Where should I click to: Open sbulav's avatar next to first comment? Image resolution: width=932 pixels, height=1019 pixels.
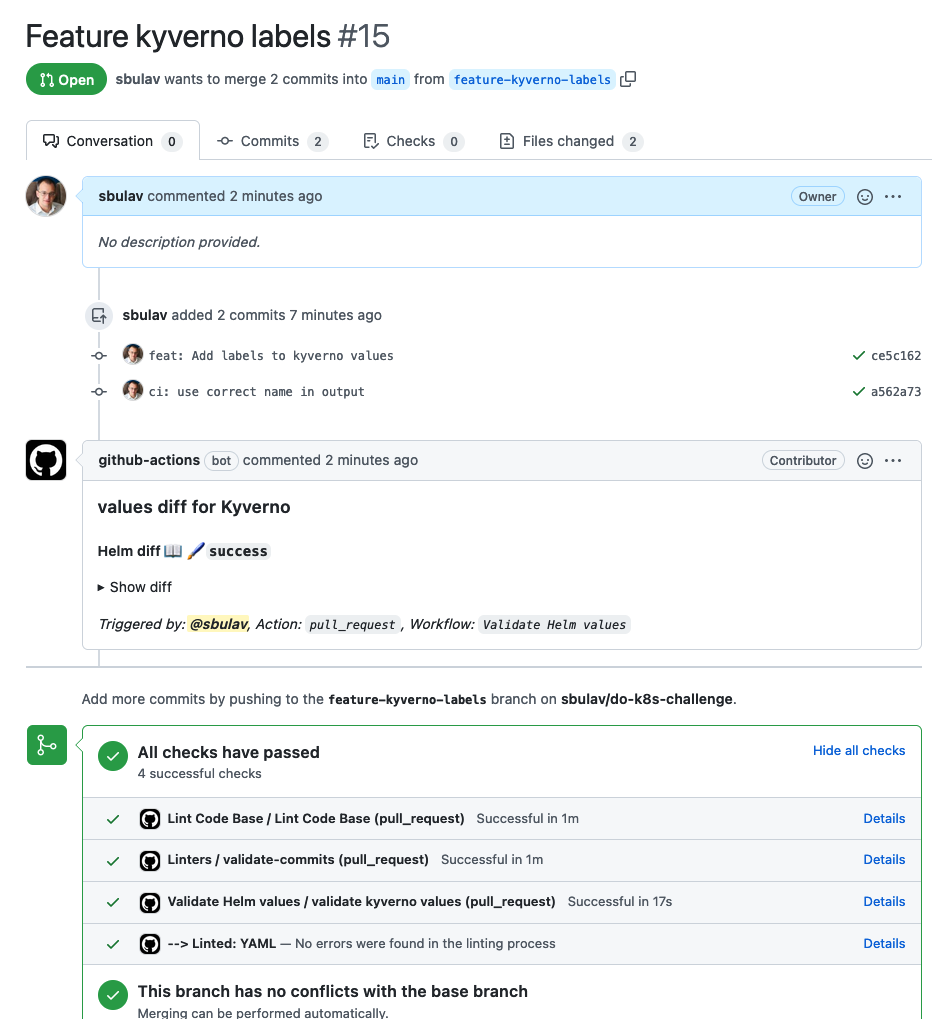[x=46, y=196]
